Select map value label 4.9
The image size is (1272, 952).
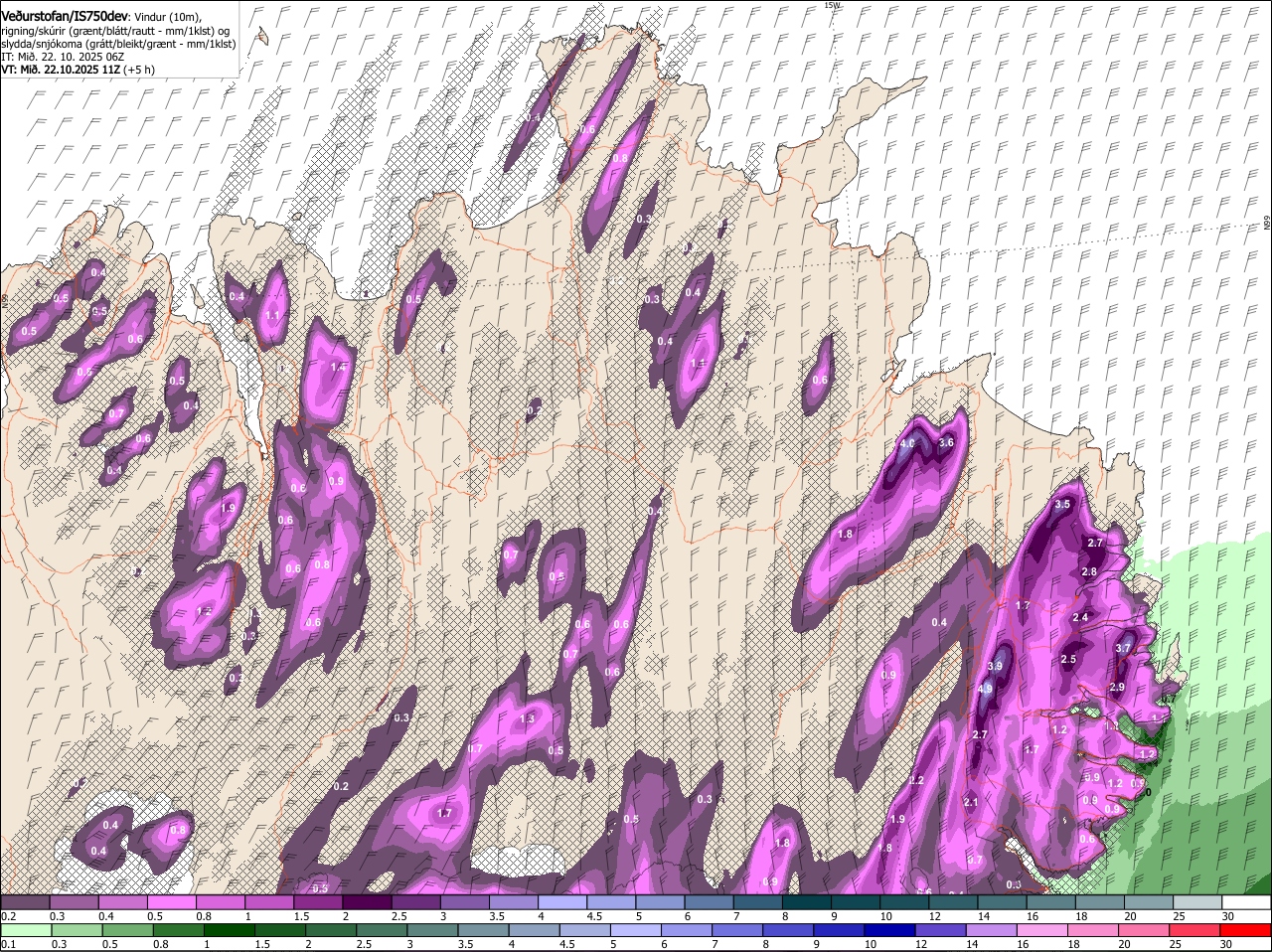[x=985, y=689]
